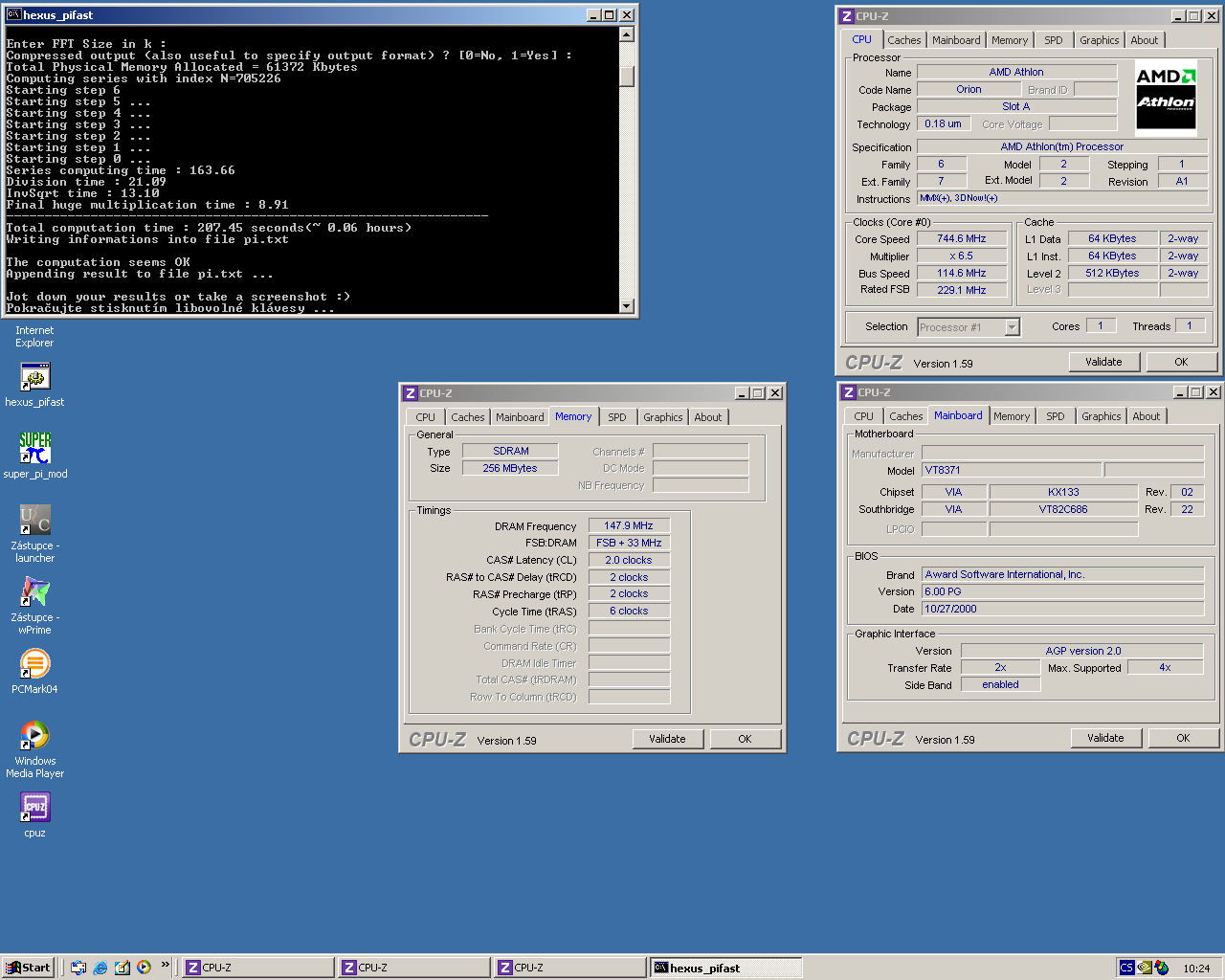The height and width of the screenshot is (980, 1225).
Task: Click Validate in the Memory window
Action: tap(667, 739)
